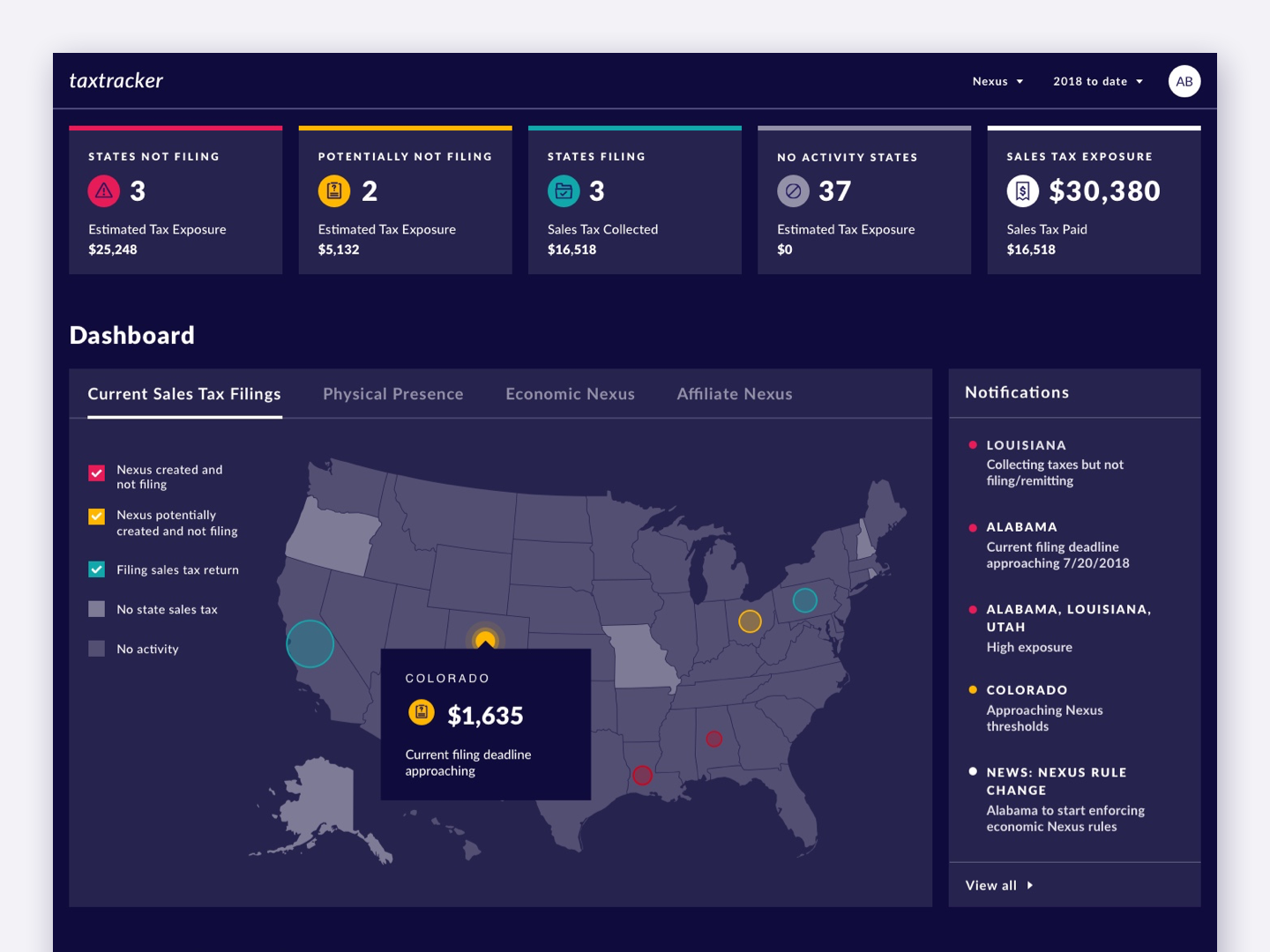This screenshot has width=1270, height=952.
Task: Uncheck Nexus created and not filing
Action: point(96,473)
